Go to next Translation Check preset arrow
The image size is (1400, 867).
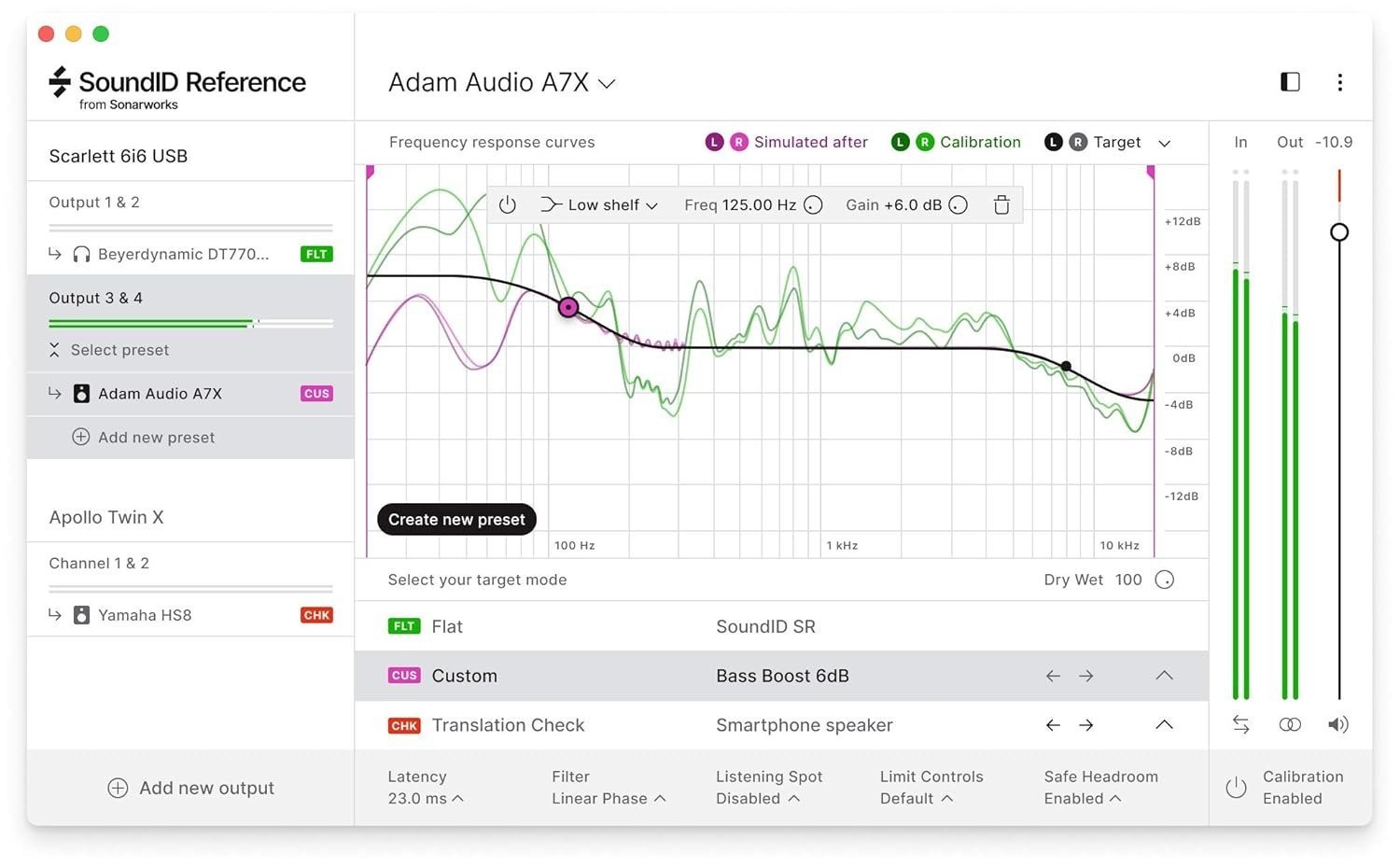(x=1085, y=725)
